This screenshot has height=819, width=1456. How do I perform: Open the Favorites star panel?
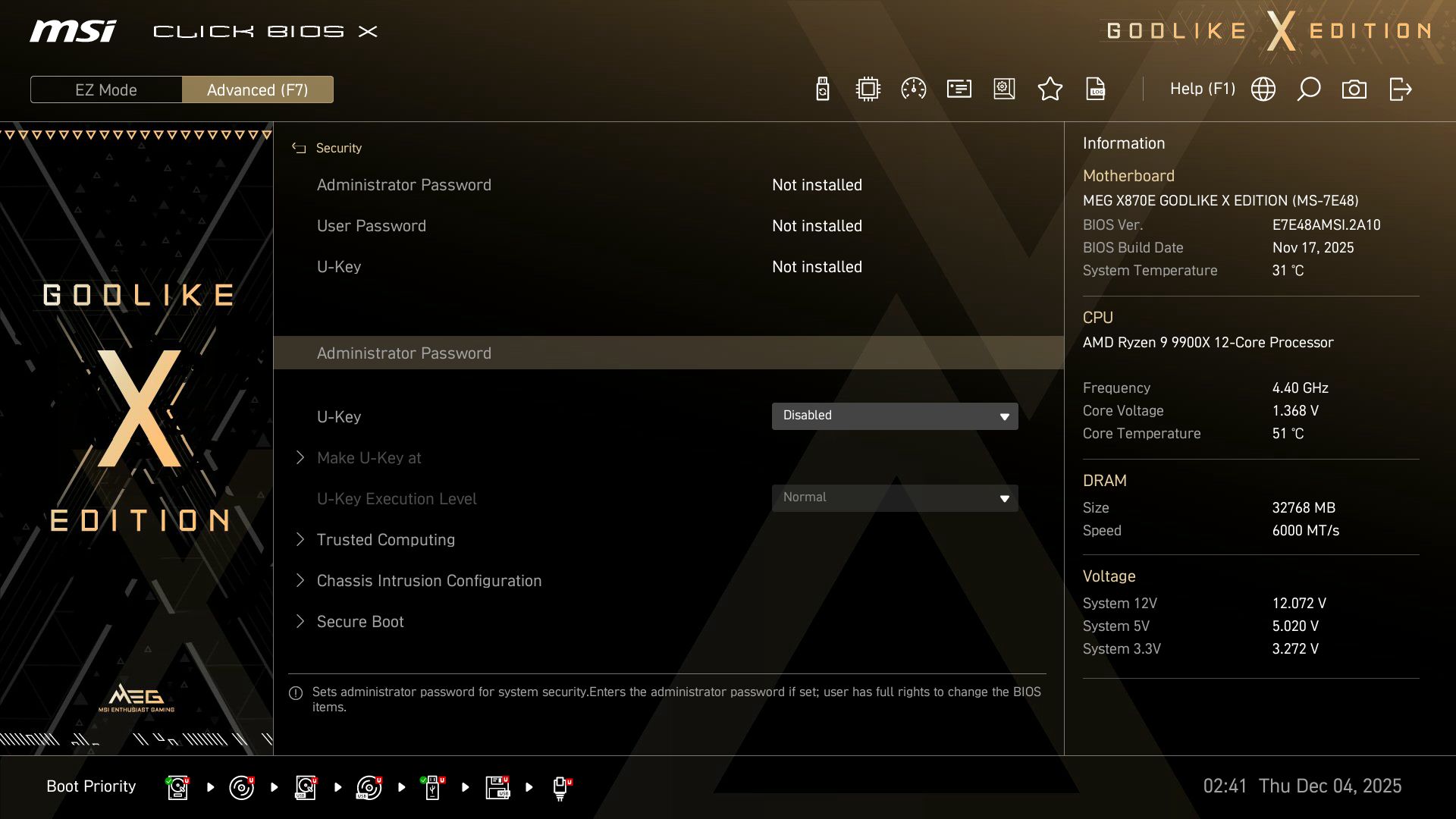tap(1050, 89)
